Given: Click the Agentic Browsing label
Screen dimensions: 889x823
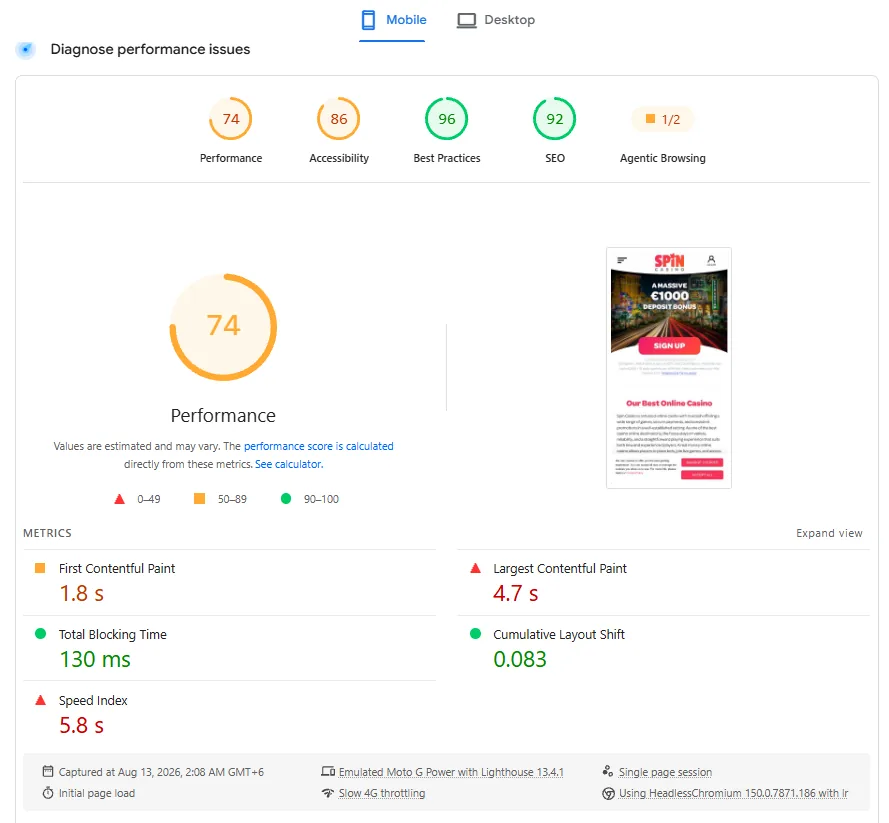Looking at the screenshot, I should pos(663,158).
